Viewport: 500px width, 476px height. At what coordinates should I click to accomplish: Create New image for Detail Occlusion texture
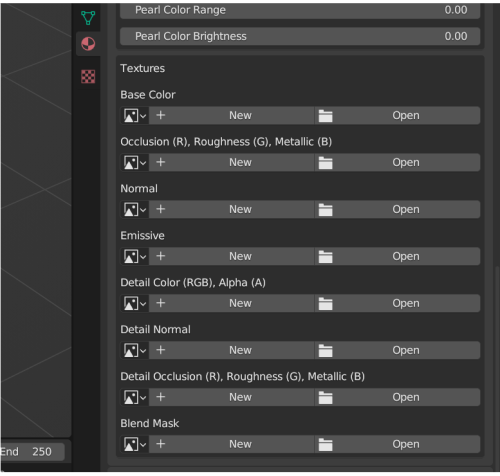click(232, 397)
